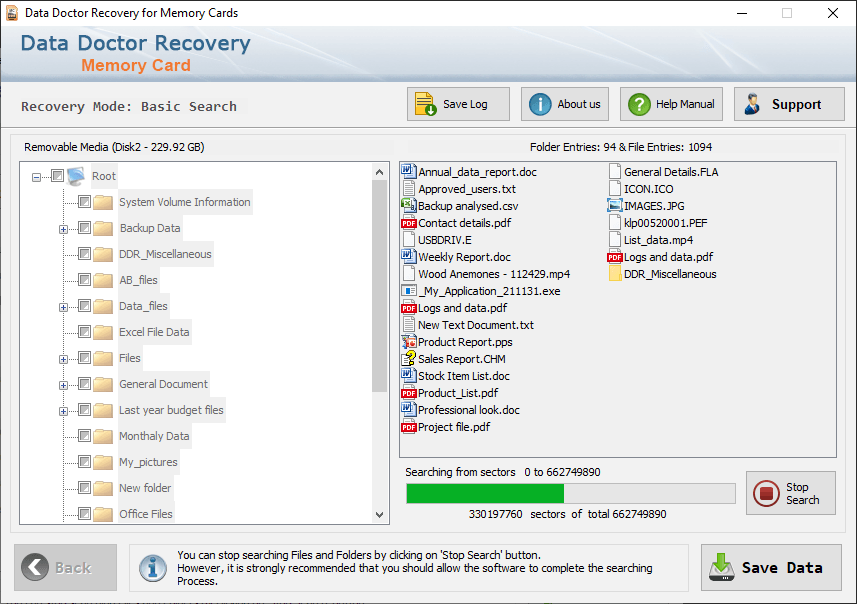This screenshot has height=604, width=857.
Task: Expand the General Document folder node
Action: [x=63, y=385]
